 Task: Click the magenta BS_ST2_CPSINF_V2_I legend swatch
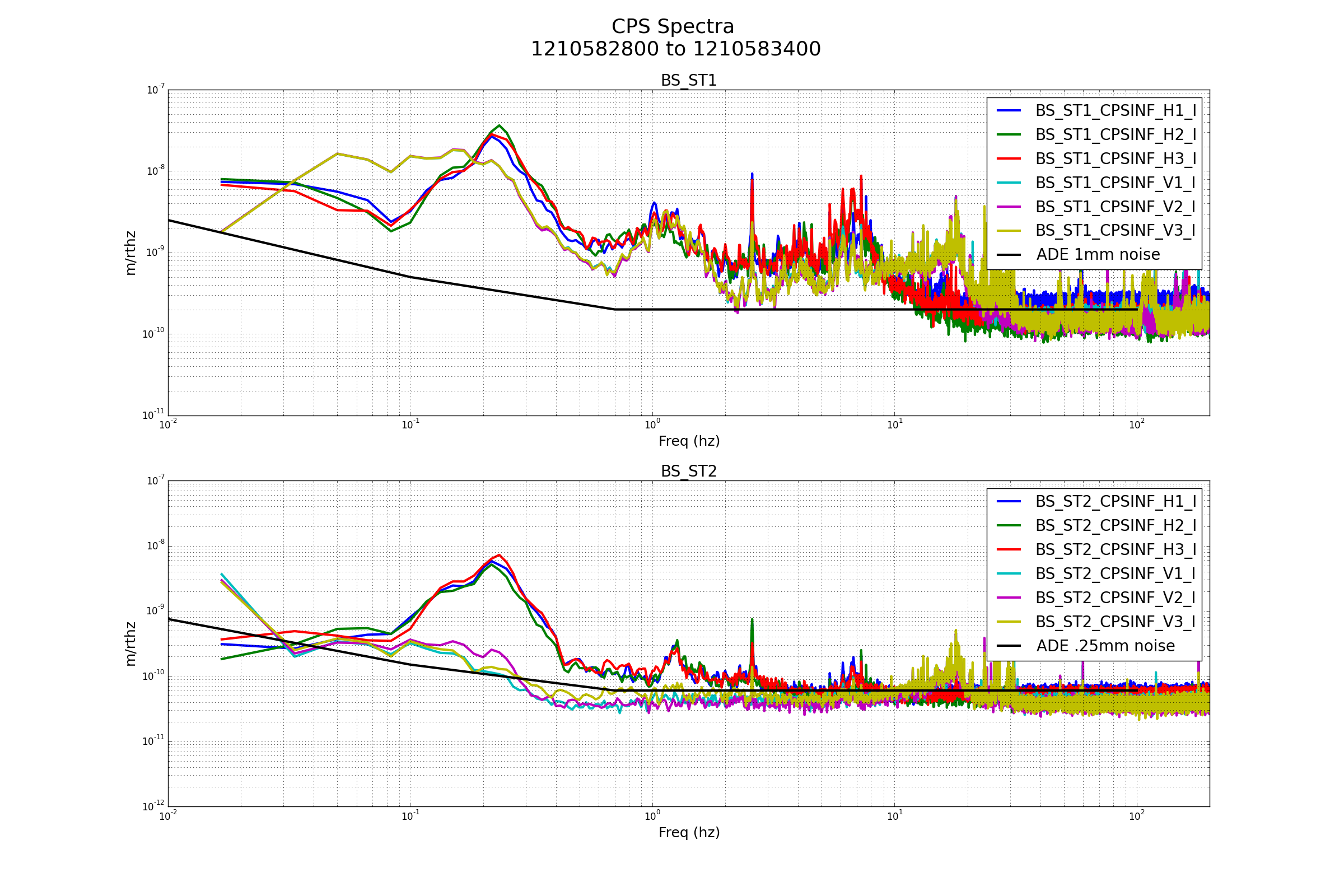[x=1009, y=598]
